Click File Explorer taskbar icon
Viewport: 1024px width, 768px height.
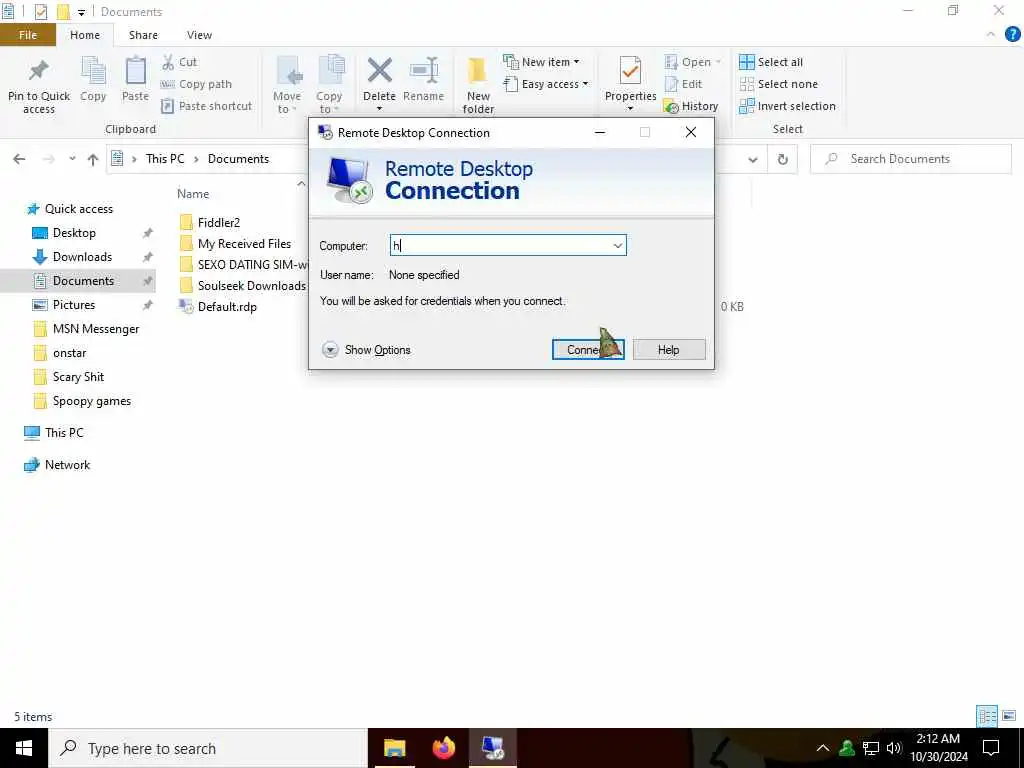tap(394, 748)
